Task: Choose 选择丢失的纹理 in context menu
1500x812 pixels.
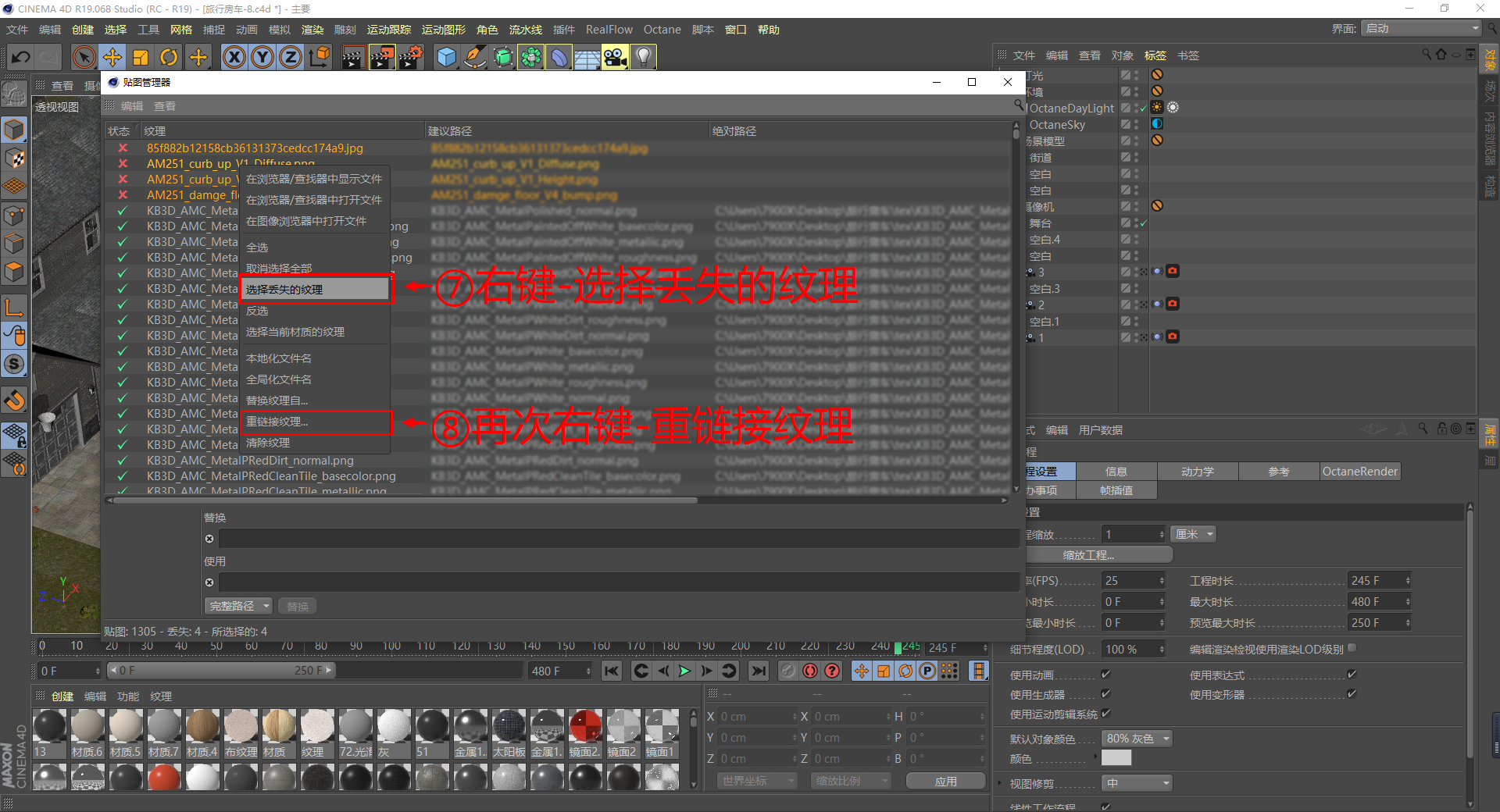Action: (314, 290)
